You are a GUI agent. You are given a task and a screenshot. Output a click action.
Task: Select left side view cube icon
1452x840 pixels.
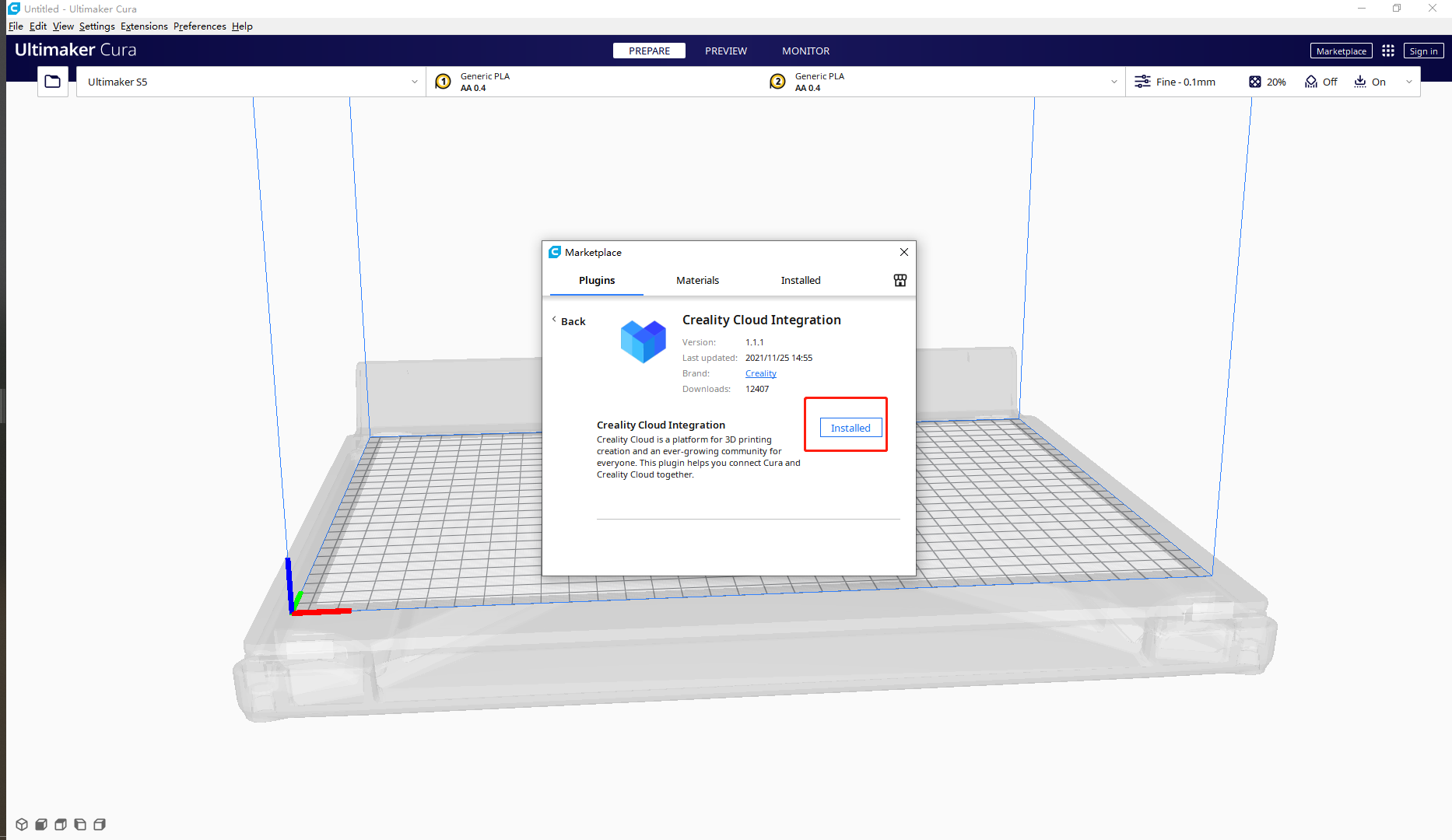pyautogui.click(x=80, y=824)
